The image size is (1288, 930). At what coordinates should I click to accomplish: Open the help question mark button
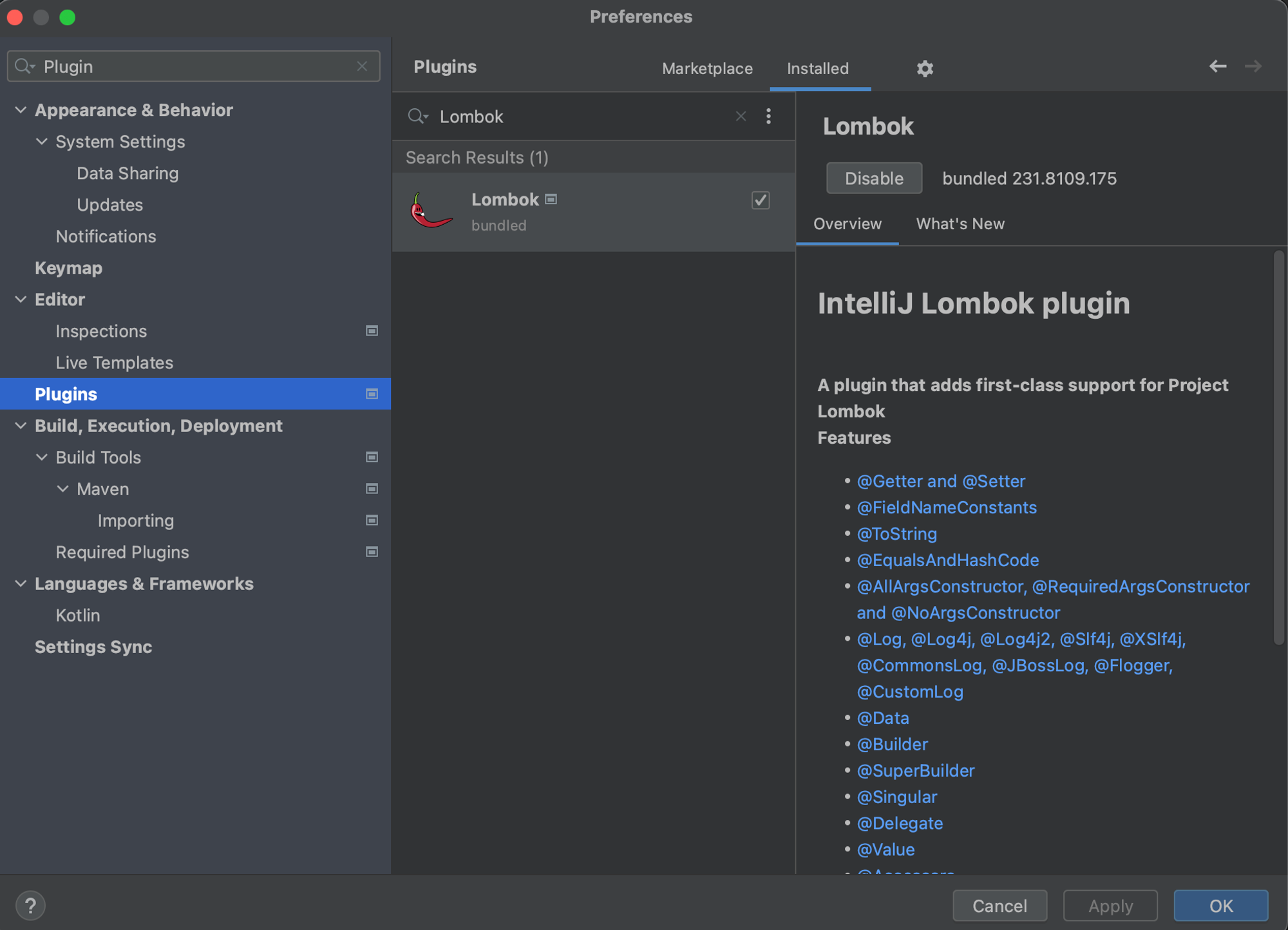[30, 905]
